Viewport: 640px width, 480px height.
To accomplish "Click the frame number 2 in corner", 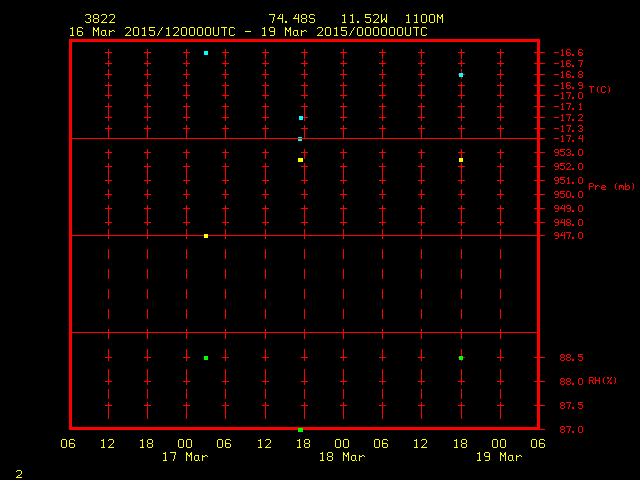I will pyautogui.click(x=18, y=472).
